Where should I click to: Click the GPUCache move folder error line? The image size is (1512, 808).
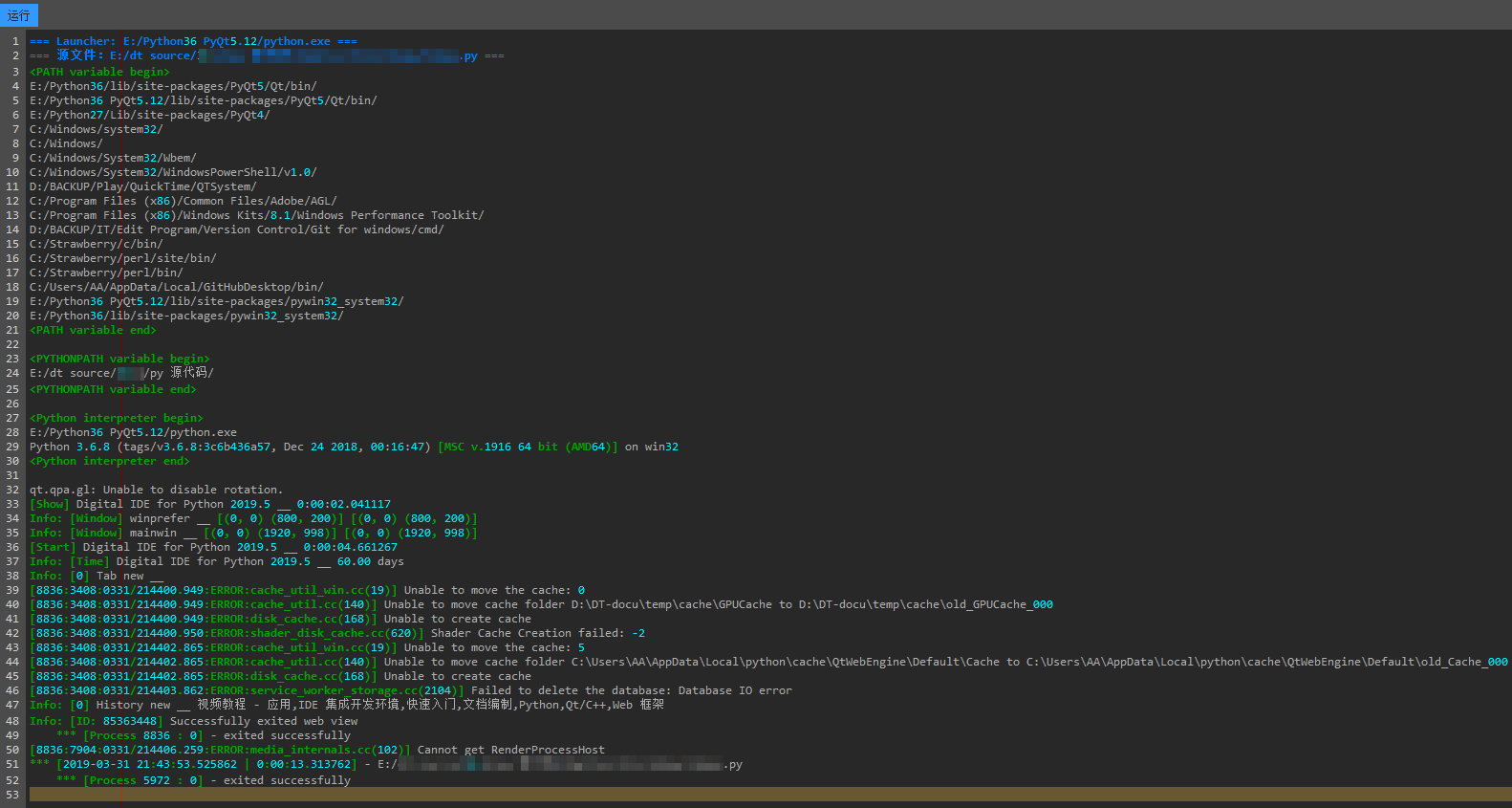(541, 604)
